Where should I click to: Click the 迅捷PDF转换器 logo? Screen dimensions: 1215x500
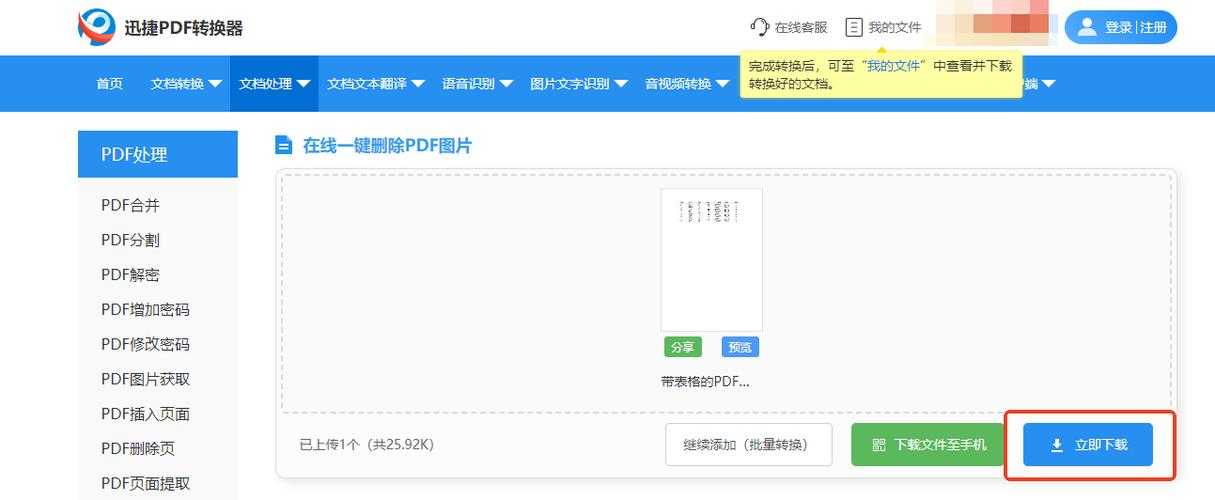161,27
